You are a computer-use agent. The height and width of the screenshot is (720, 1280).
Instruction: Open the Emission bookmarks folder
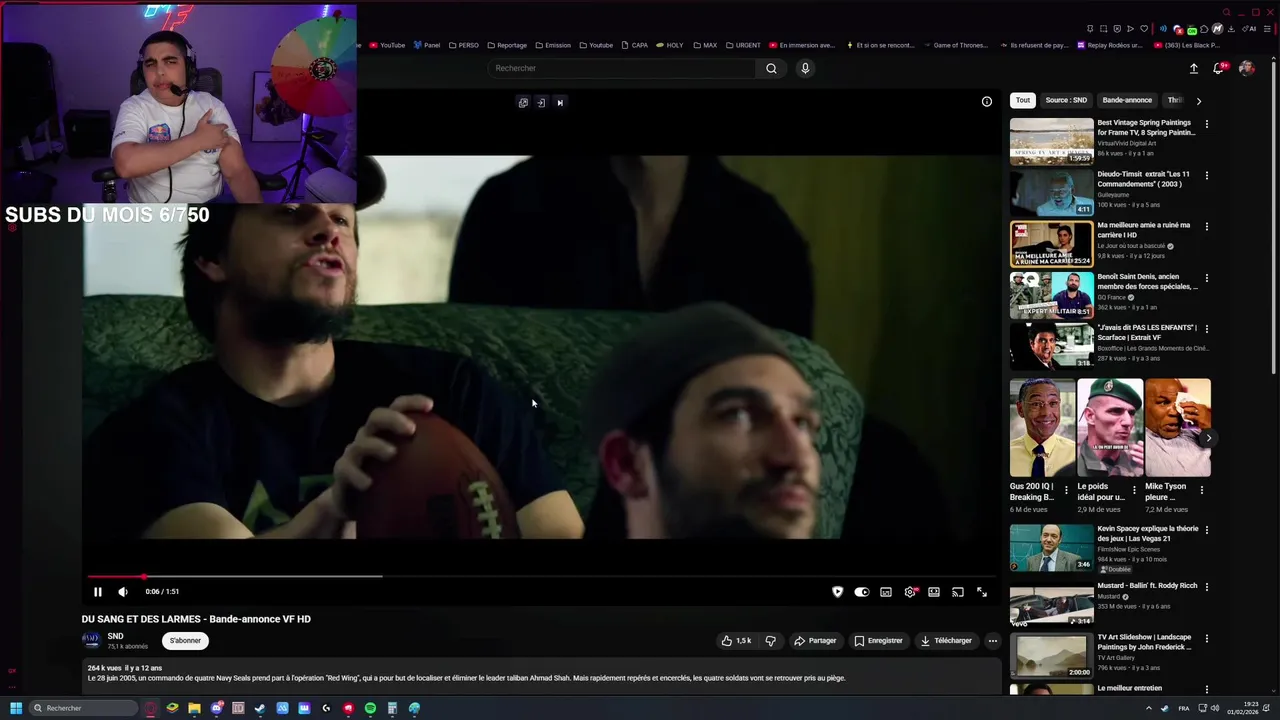(553, 45)
